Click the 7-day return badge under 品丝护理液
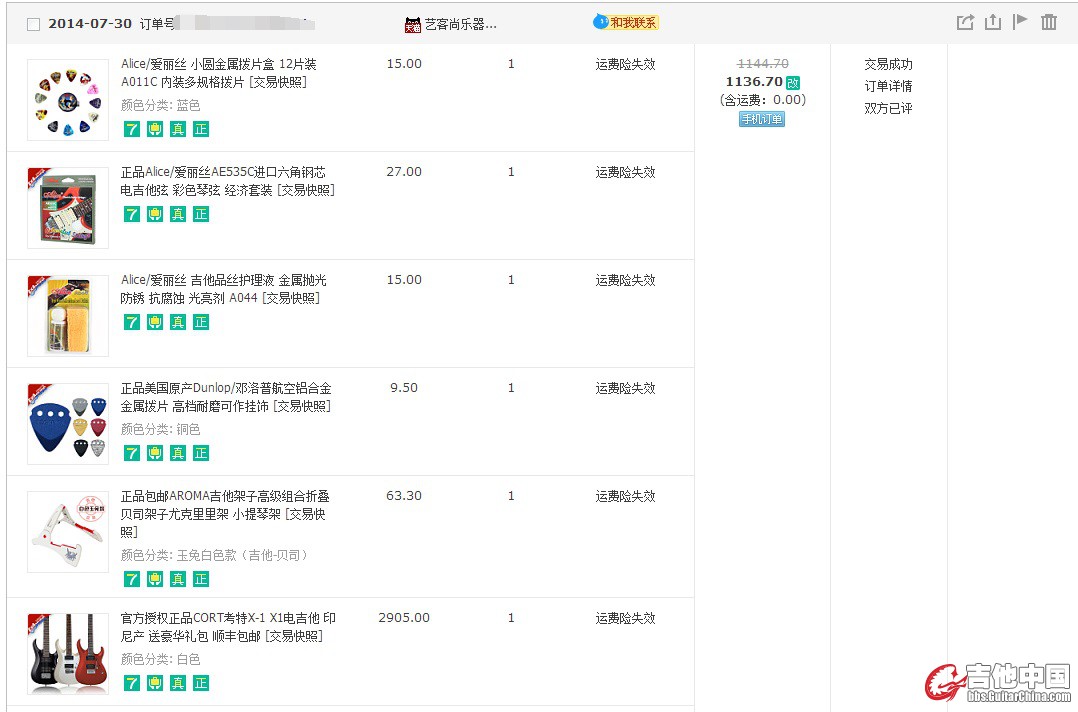 point(132,322)
